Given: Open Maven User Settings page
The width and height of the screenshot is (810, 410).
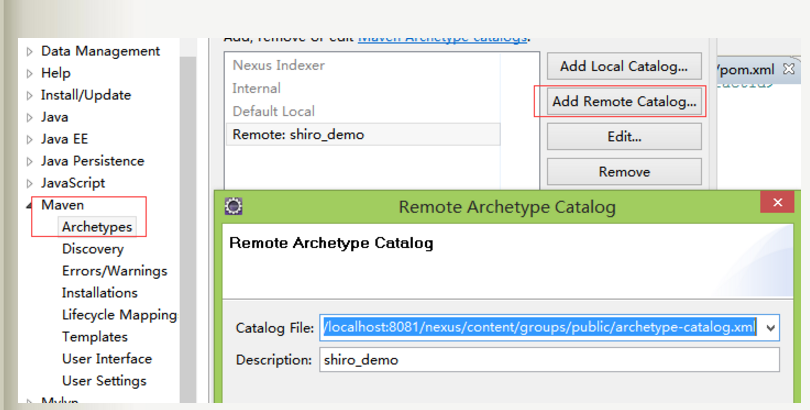Looking at the screenshot, I should pyautogui.click(x=104, y=381).
